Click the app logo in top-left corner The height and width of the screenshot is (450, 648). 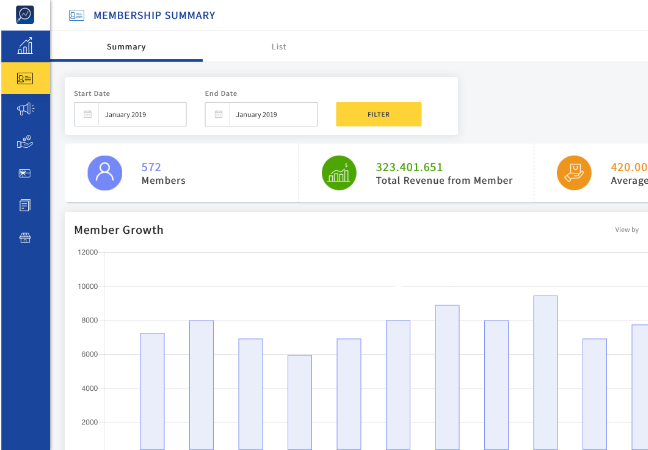[25, 15]
